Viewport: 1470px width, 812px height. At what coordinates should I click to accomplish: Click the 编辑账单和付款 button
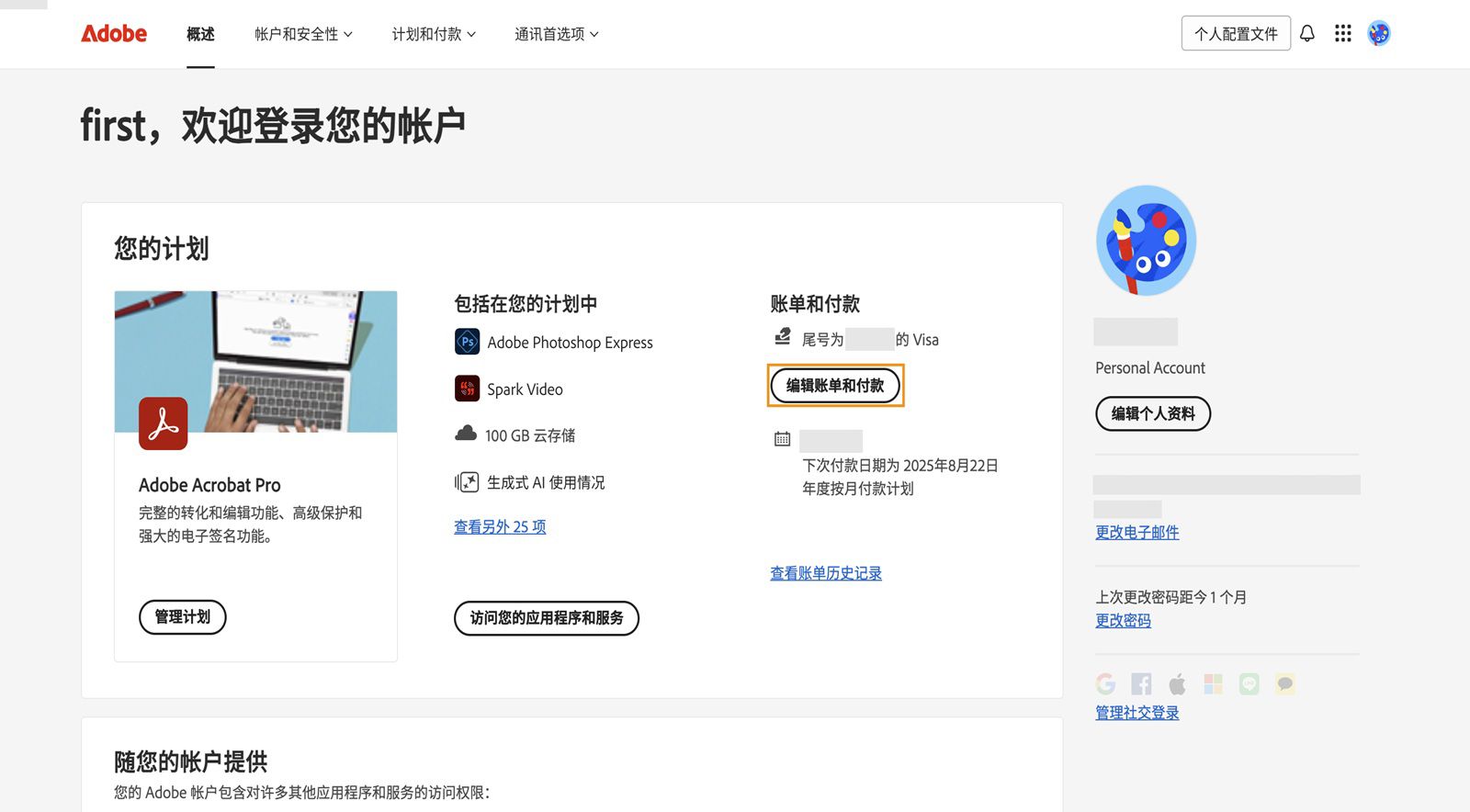pos(835,385)
